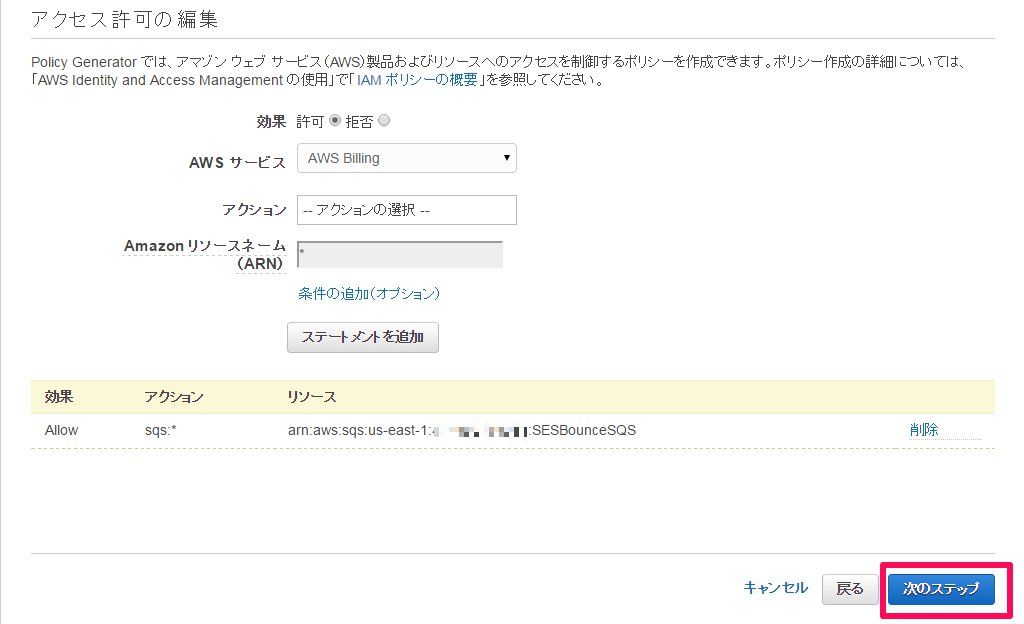Screen dimensions: 1024x624
Task: Click the キャンセル link
Action: pyautogui.click(x=775, y=587)
